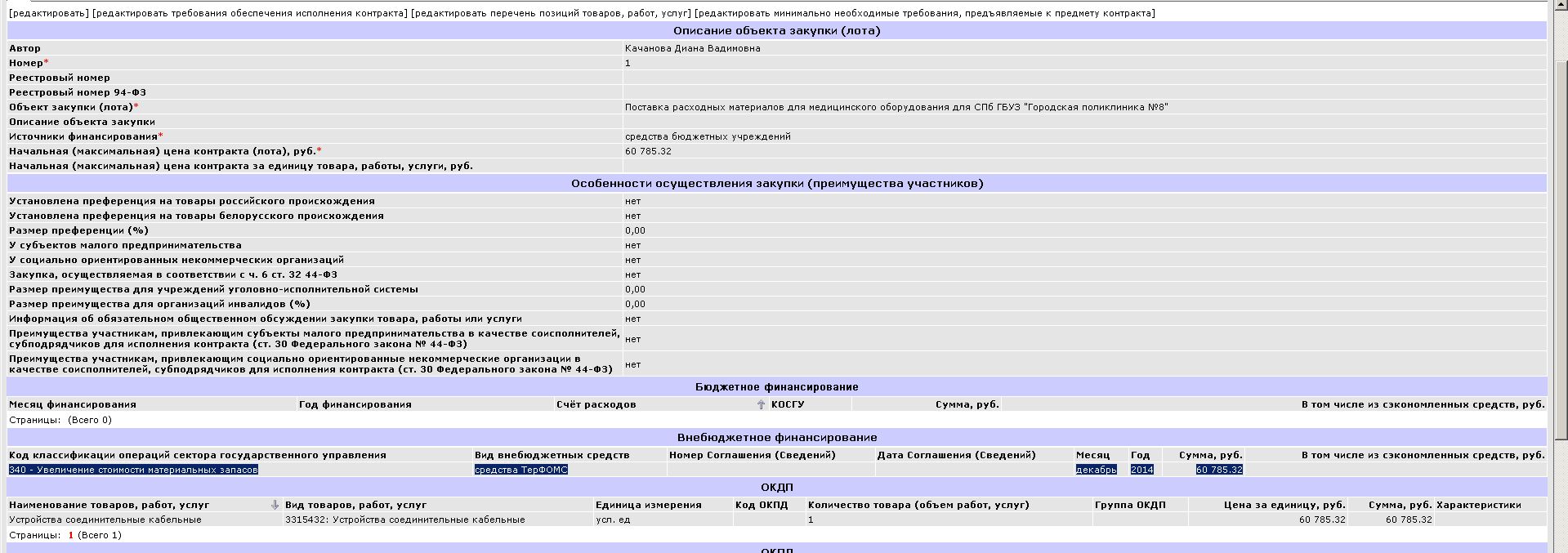This screenshot has width=1568, height=553.
Task: Click the КОСГУ column header
Action: click(788, 404)
